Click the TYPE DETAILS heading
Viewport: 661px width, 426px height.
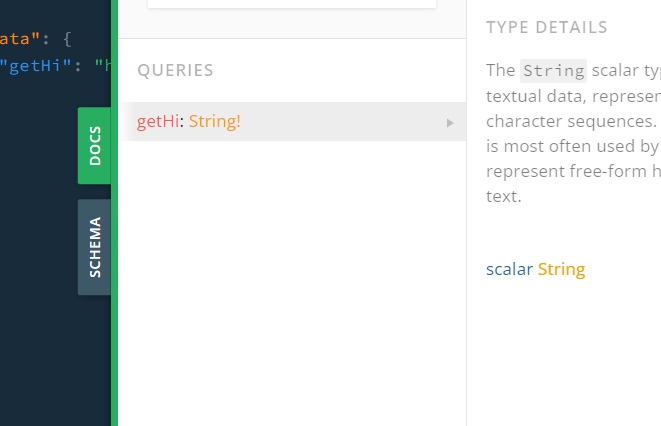coord(547,27)
